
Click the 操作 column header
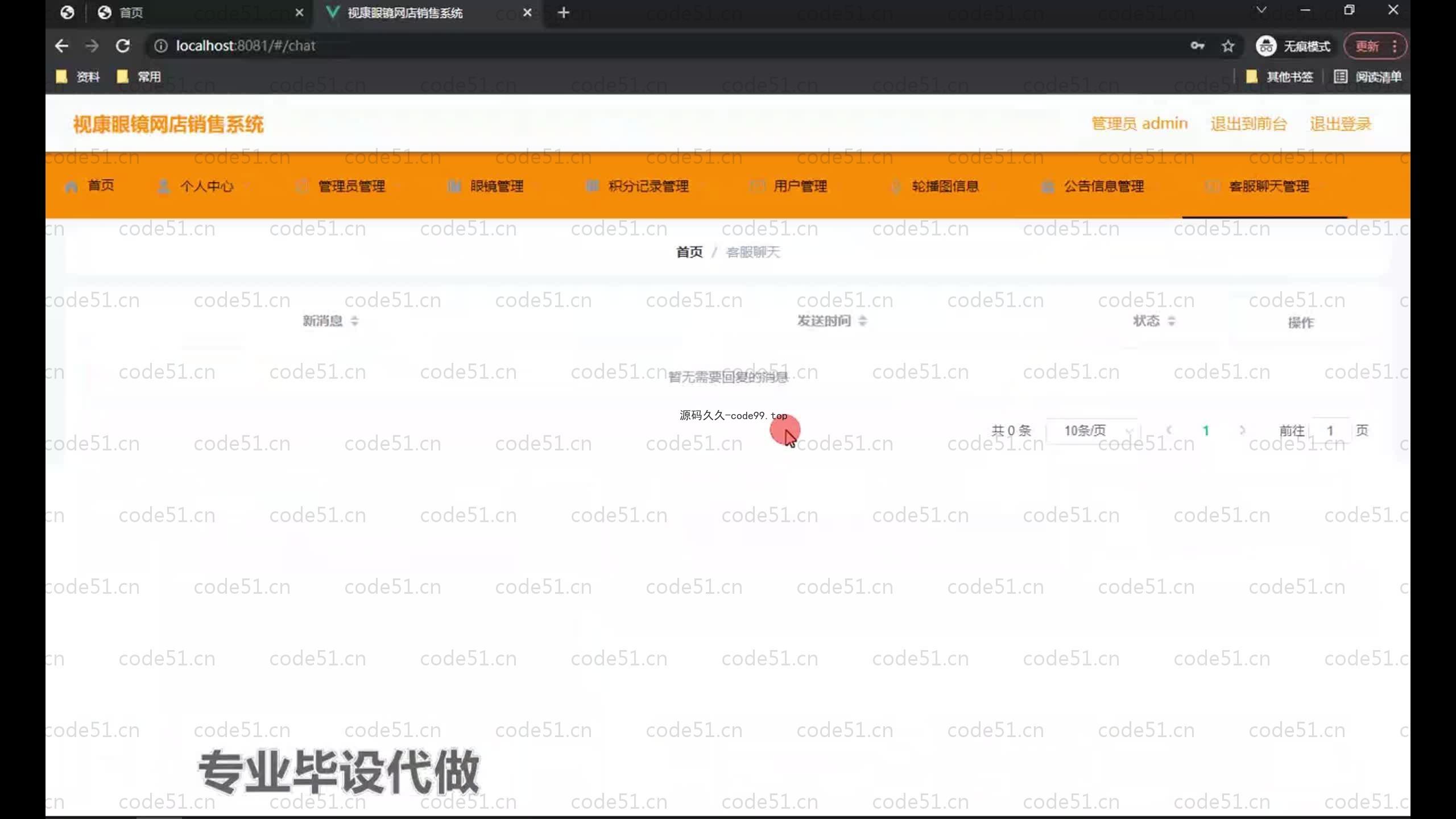[1301, 322]
